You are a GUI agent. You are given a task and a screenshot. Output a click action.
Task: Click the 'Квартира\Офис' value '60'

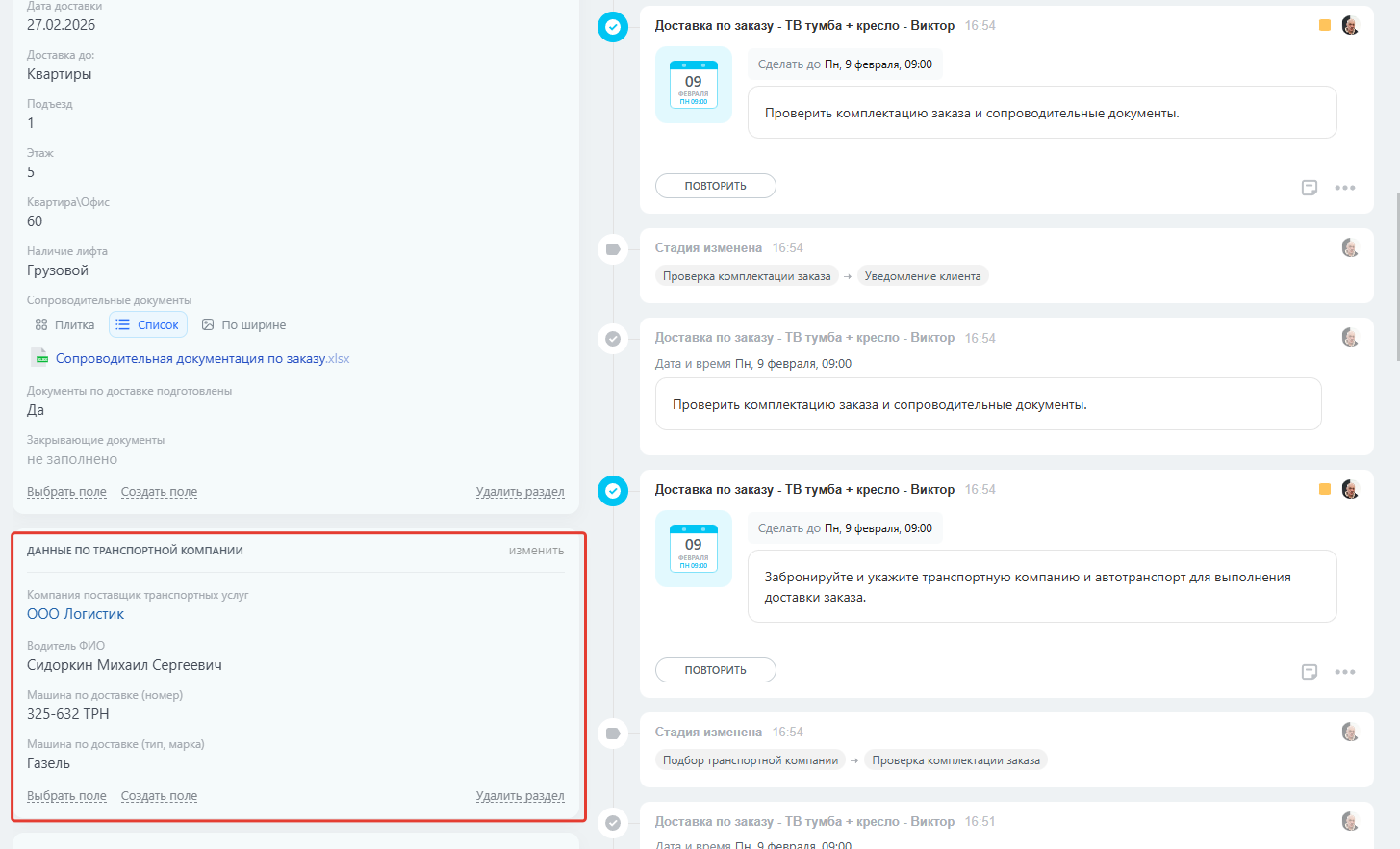[x=35, y=221]
